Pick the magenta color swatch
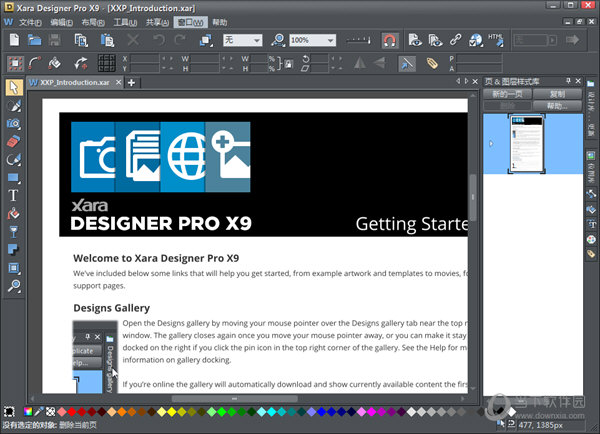 pos(372,412)
